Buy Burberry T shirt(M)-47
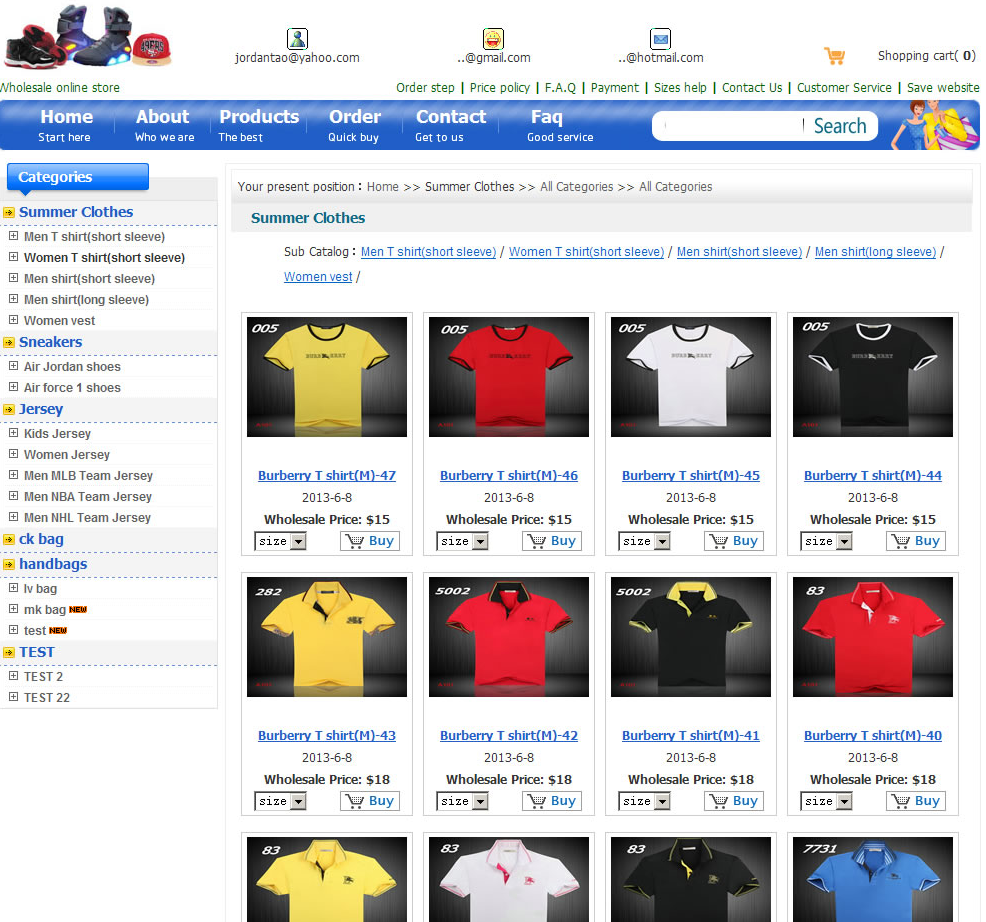 click(370, 541)
